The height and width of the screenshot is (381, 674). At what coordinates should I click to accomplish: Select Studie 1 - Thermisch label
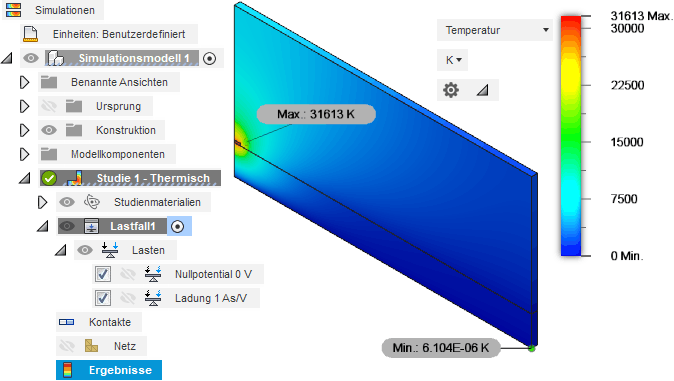pyautogui.click(x=153, y=178)
